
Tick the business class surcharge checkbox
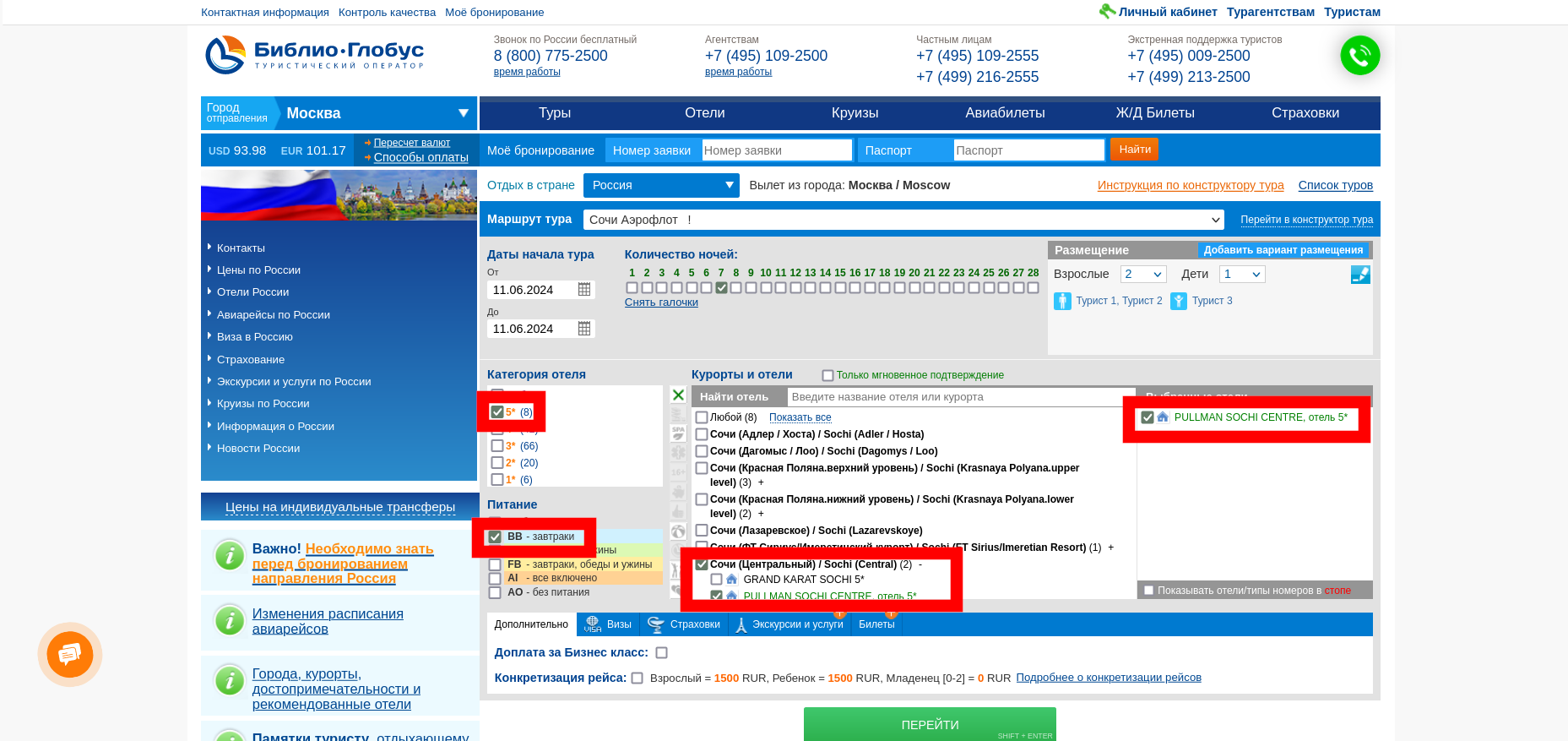pyautogui.click(x=662, y=653)
